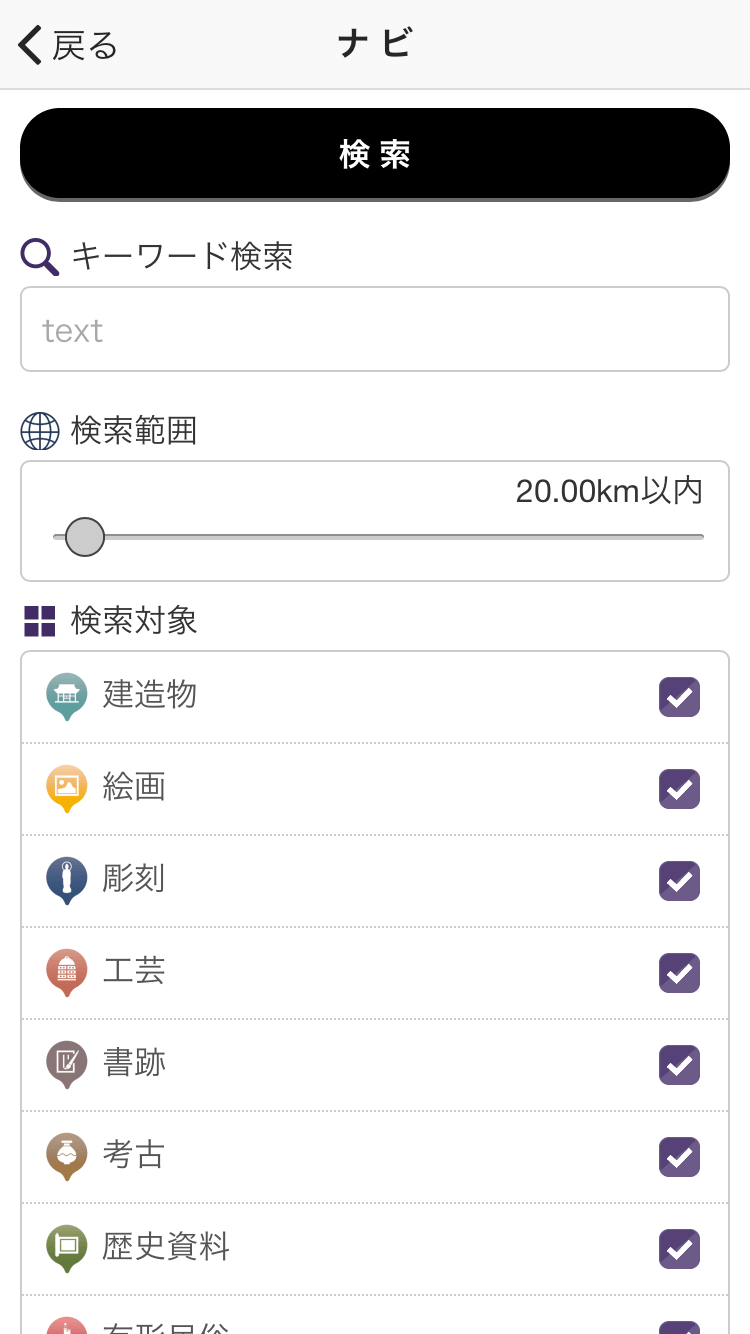This screenshot has height=1334, width=750.
Task: Disable the 工芸 checkbox
Action: 679,973
